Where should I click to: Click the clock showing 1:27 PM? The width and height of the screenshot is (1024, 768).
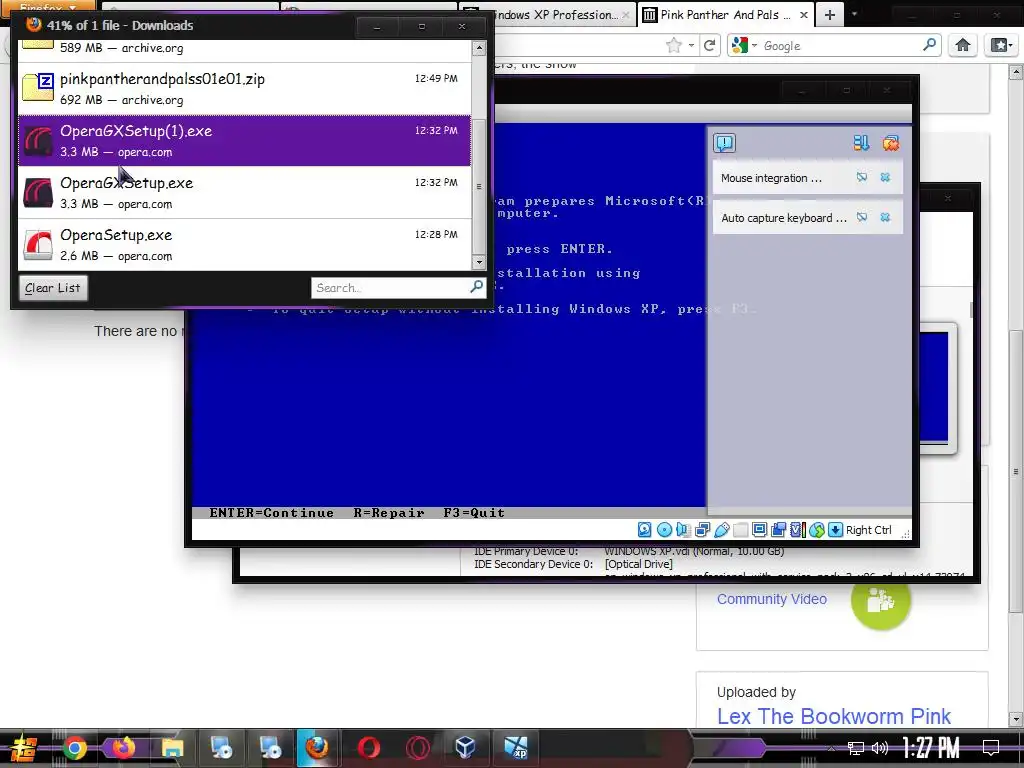931,747
